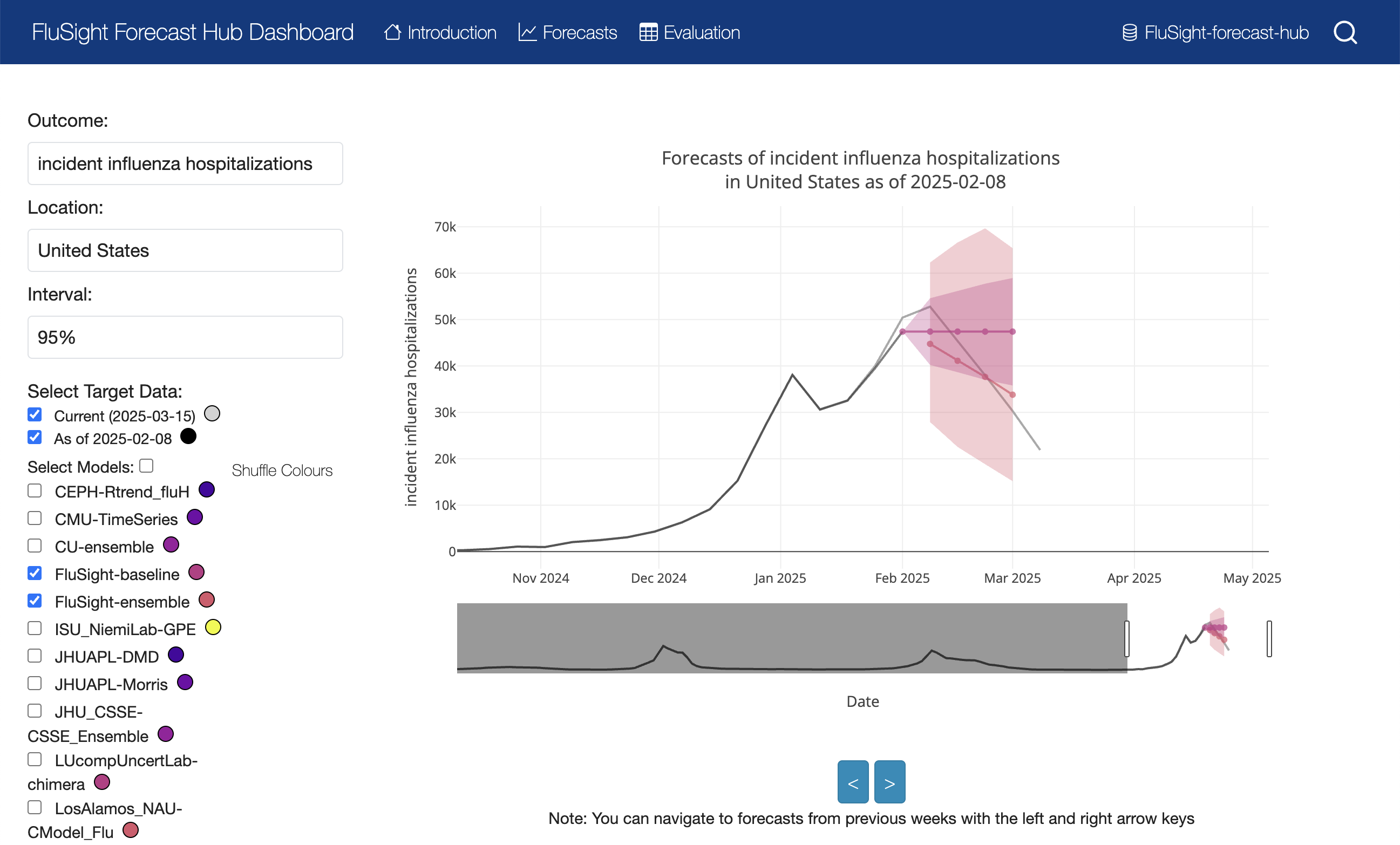1400x845 pixels.
Task: Enable the LUcompUncertLab-chimera model
Action: 35,759
